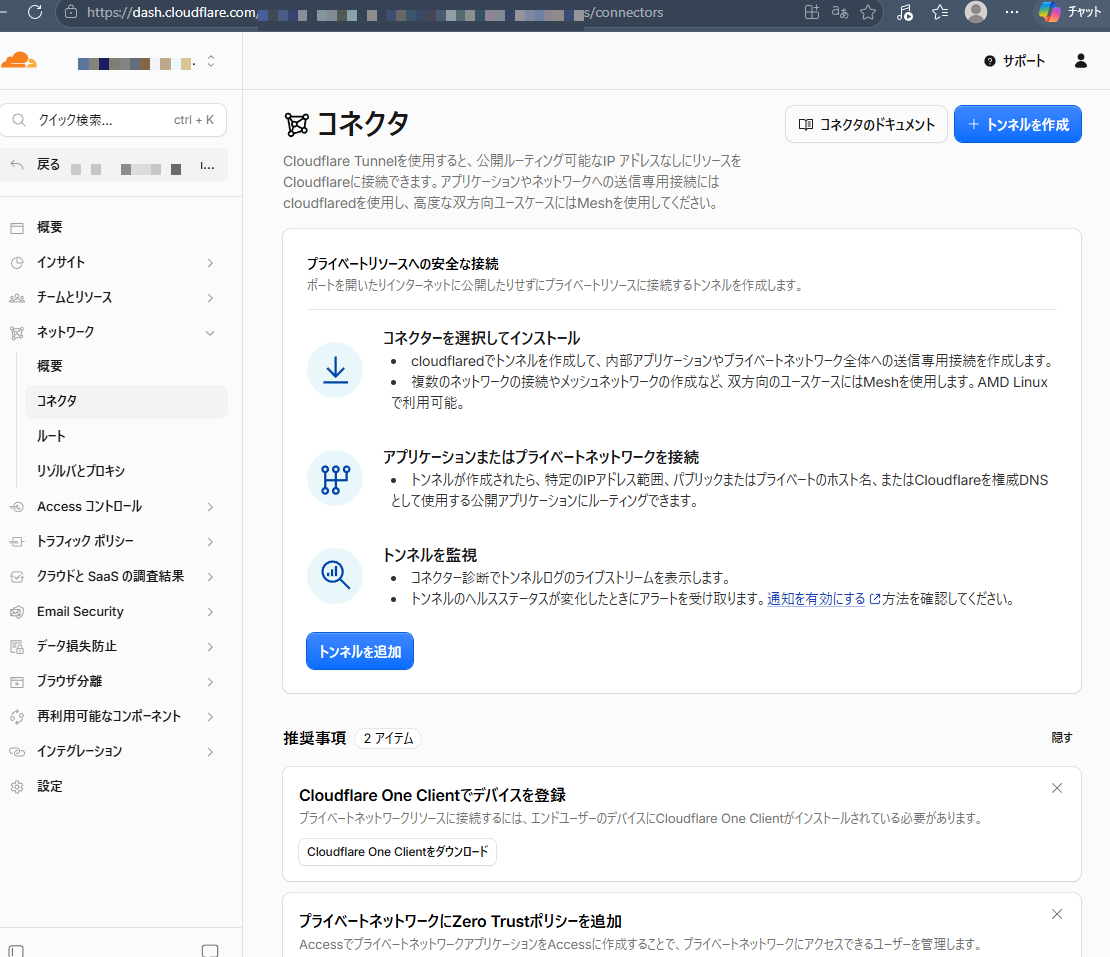Expand the ブラウザ分離 chevron
Viewport: 1110px width, 957px height.
pos(210,682)
